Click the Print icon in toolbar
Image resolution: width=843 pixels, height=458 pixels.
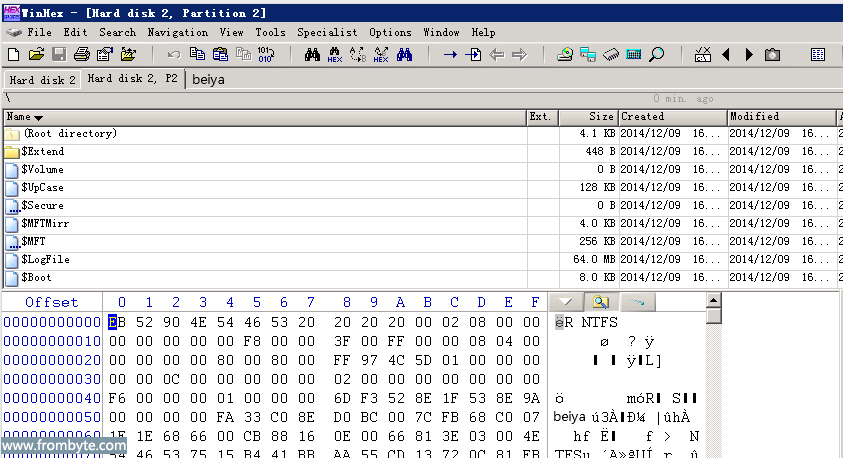81,54
